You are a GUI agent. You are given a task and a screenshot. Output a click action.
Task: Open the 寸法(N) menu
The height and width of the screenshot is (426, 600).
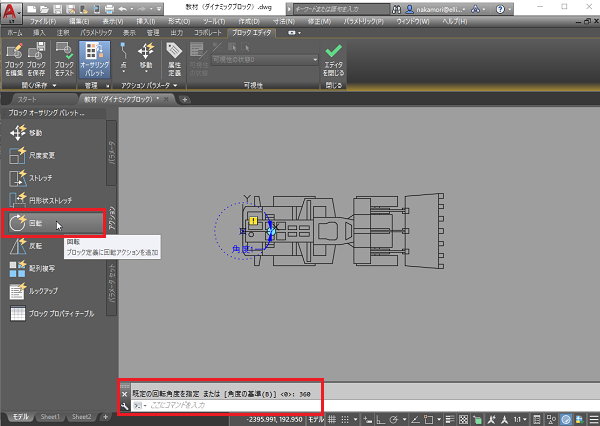[284, 21]
